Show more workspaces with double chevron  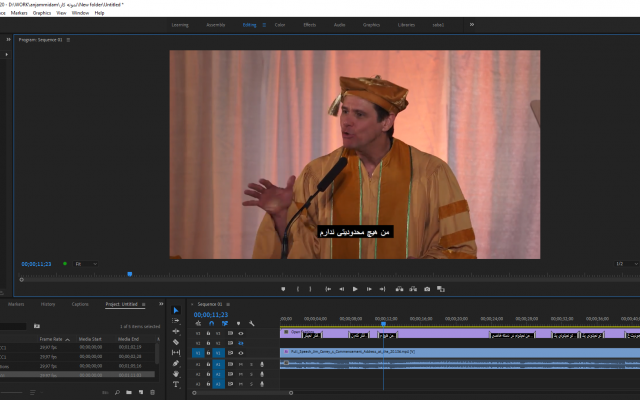click(x=472, y=25)
